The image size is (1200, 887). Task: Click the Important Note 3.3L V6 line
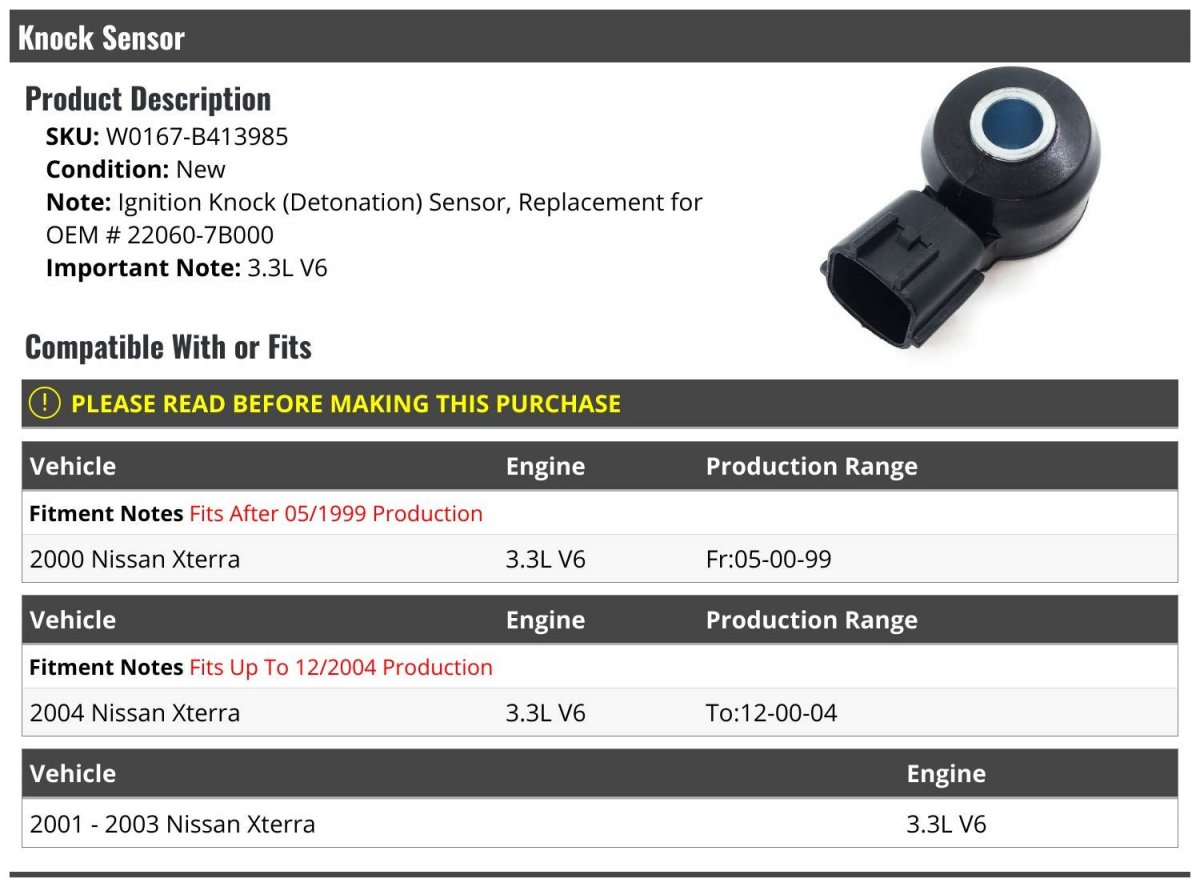point(187,268)
